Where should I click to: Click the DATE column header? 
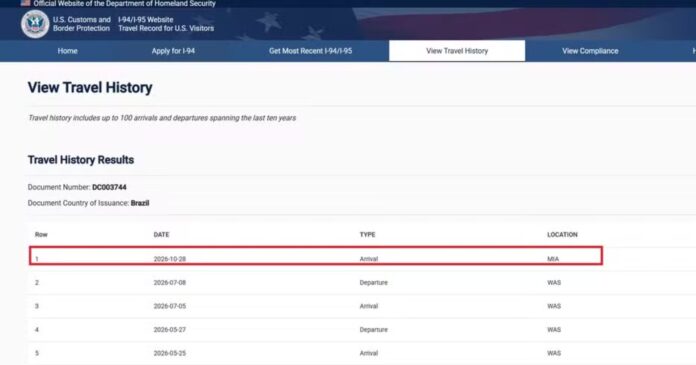coord(161,234)
